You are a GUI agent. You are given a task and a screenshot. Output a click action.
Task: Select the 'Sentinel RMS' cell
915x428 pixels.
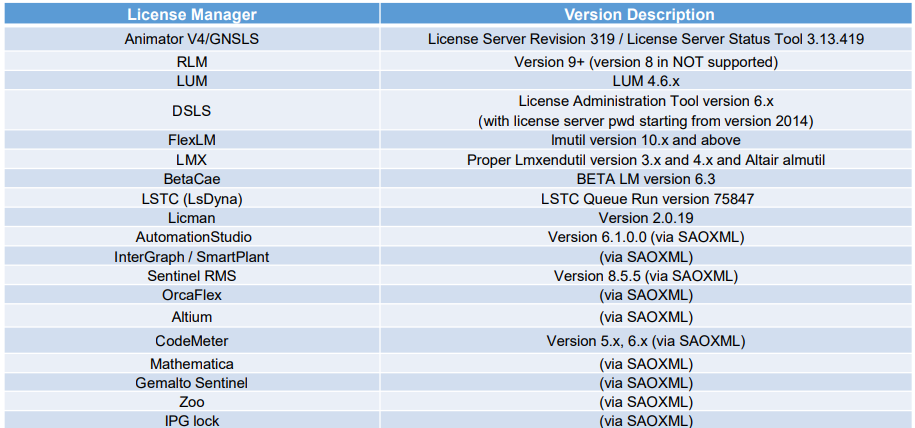pos(192,276)
